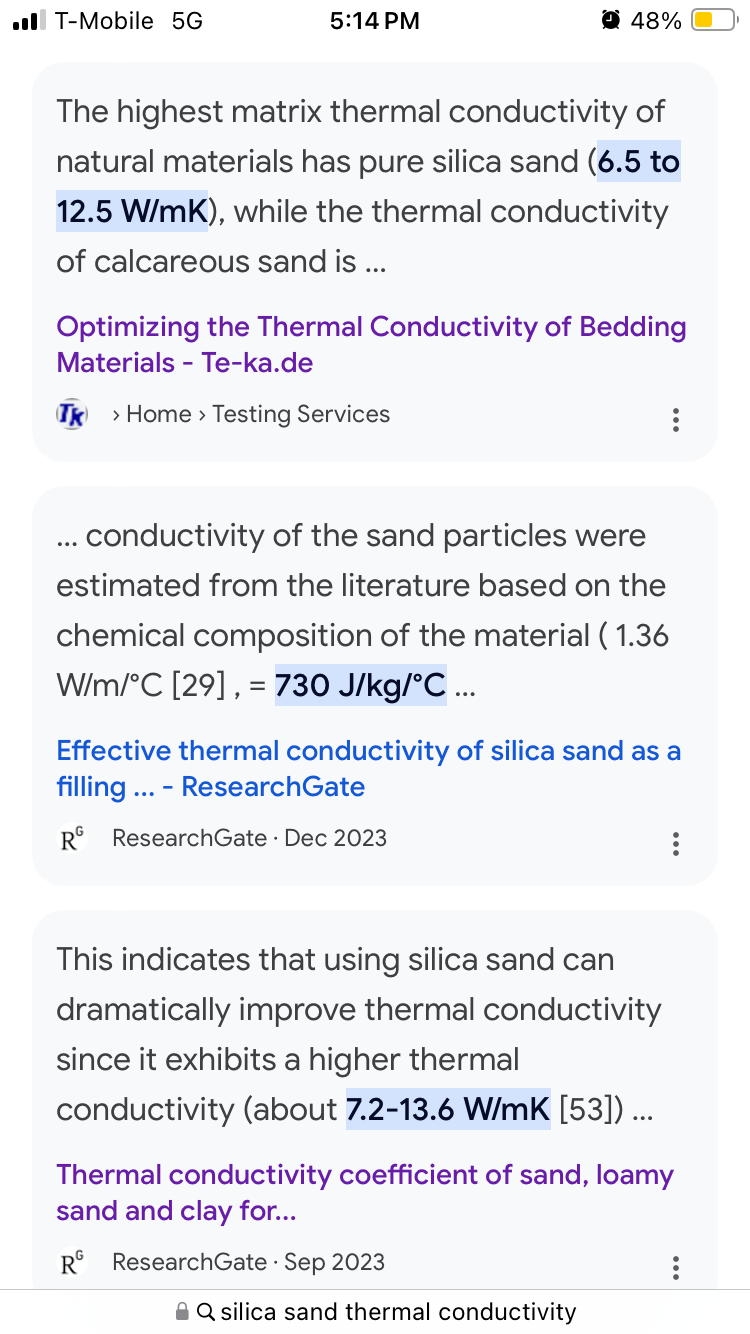Tap the magnifier icon in address bar
This screenshot has height=1334, width=750.
click(206, 1311)
